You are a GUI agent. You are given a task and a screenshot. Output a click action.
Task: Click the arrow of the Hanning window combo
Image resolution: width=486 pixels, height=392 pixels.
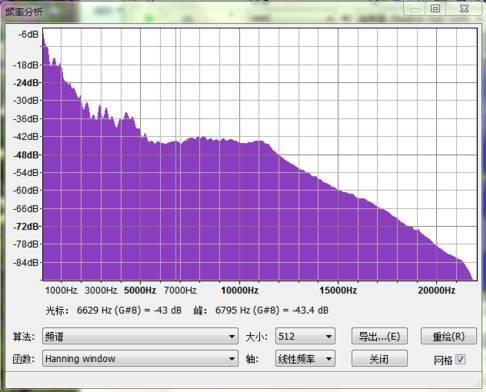[x=232, y=359]
